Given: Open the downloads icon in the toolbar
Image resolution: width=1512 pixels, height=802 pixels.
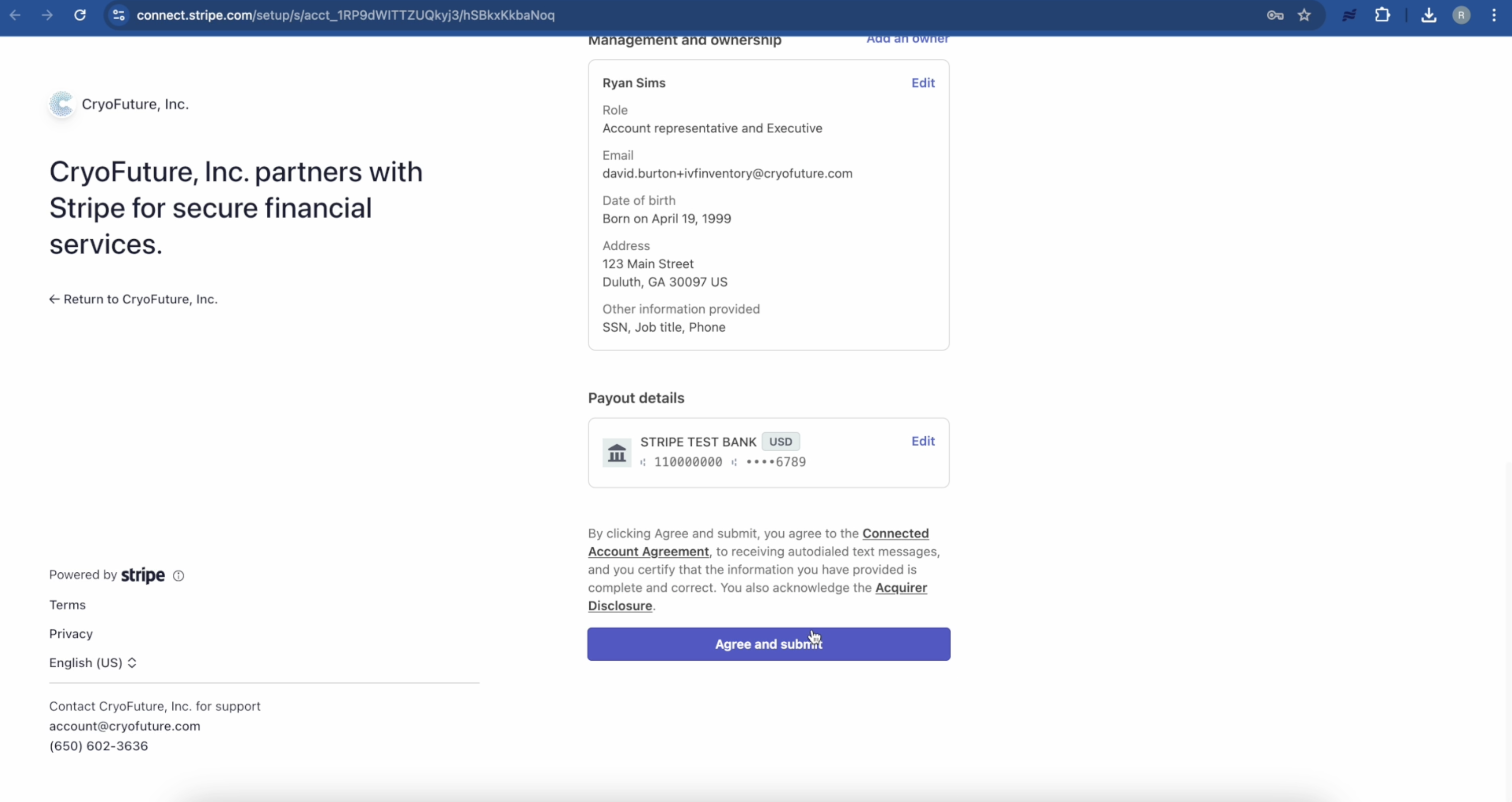Looking at the screenshot, I should point(1429,15).
